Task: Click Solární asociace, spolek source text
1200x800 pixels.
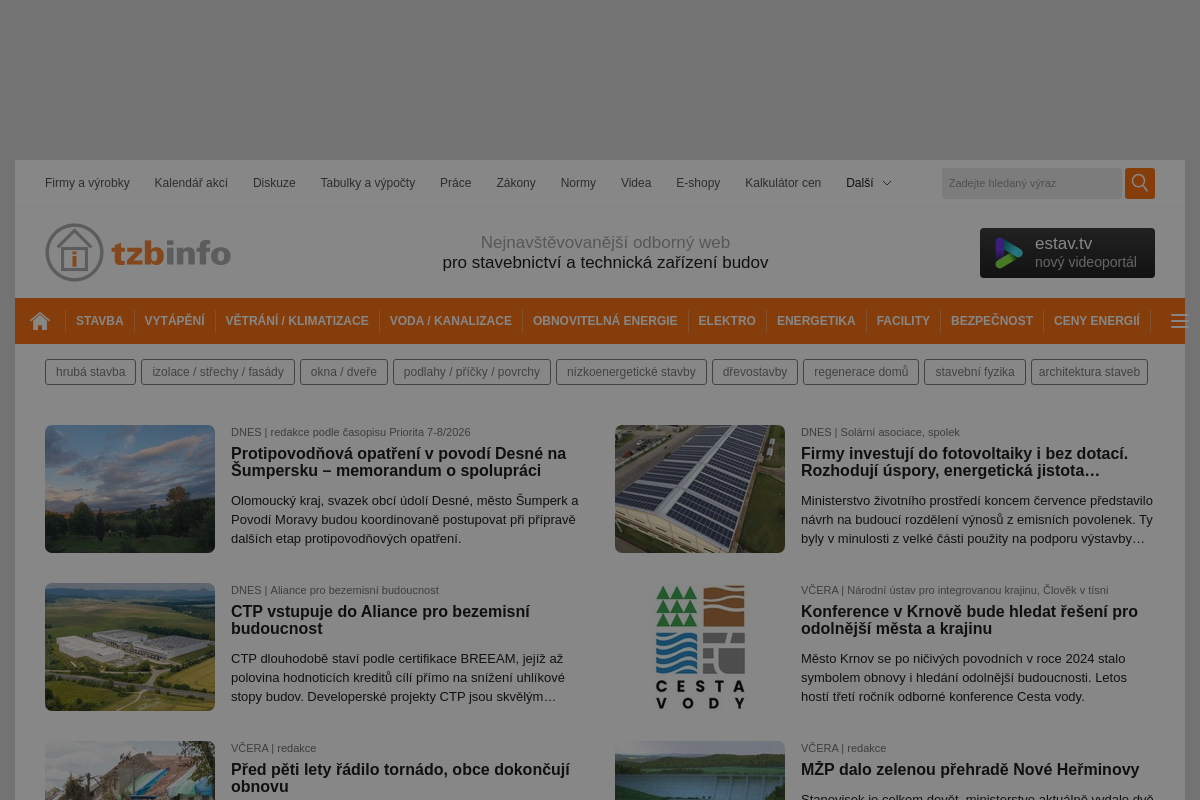Action: [x=900, y=432]
